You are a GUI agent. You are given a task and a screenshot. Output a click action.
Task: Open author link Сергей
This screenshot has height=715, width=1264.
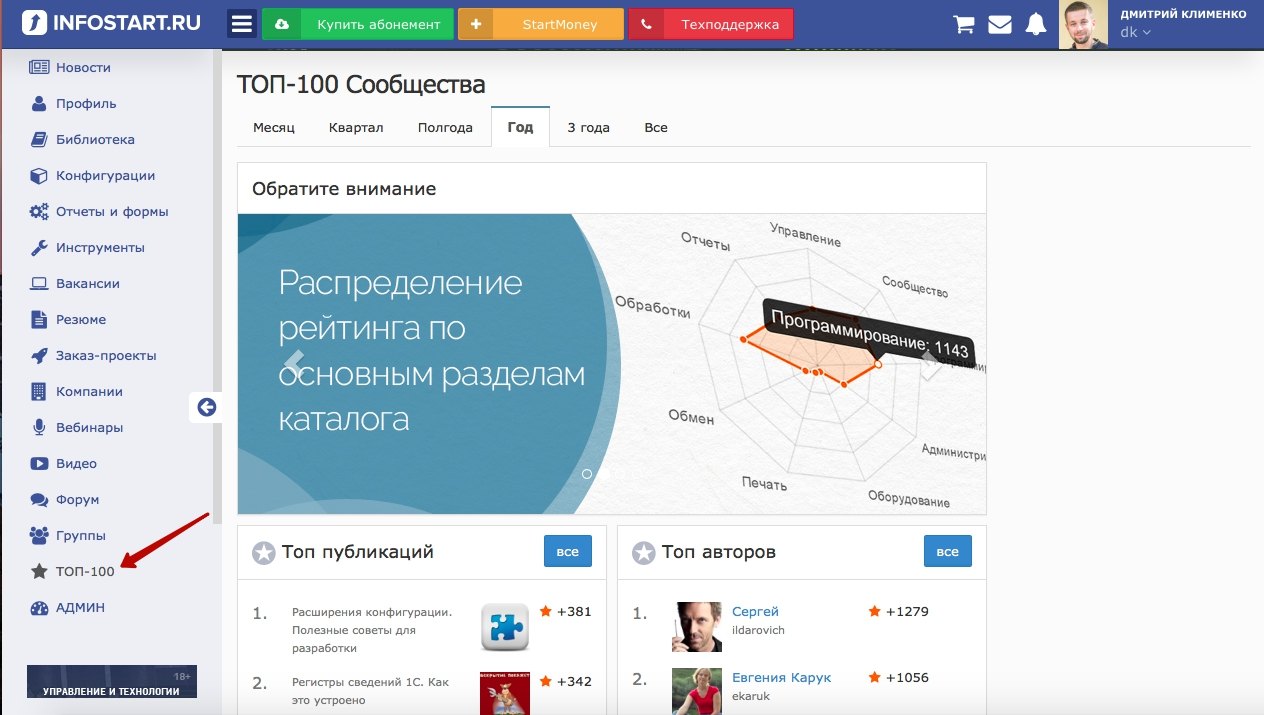click(x=755, y=611)
